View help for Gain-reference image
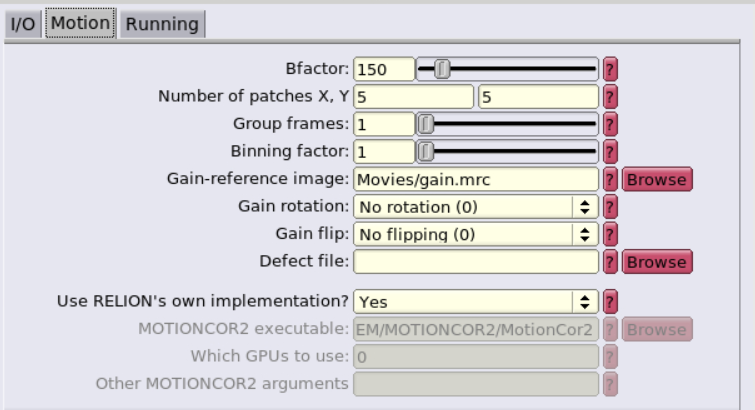The width and height of the screenshot is (755, 410). 610,179
